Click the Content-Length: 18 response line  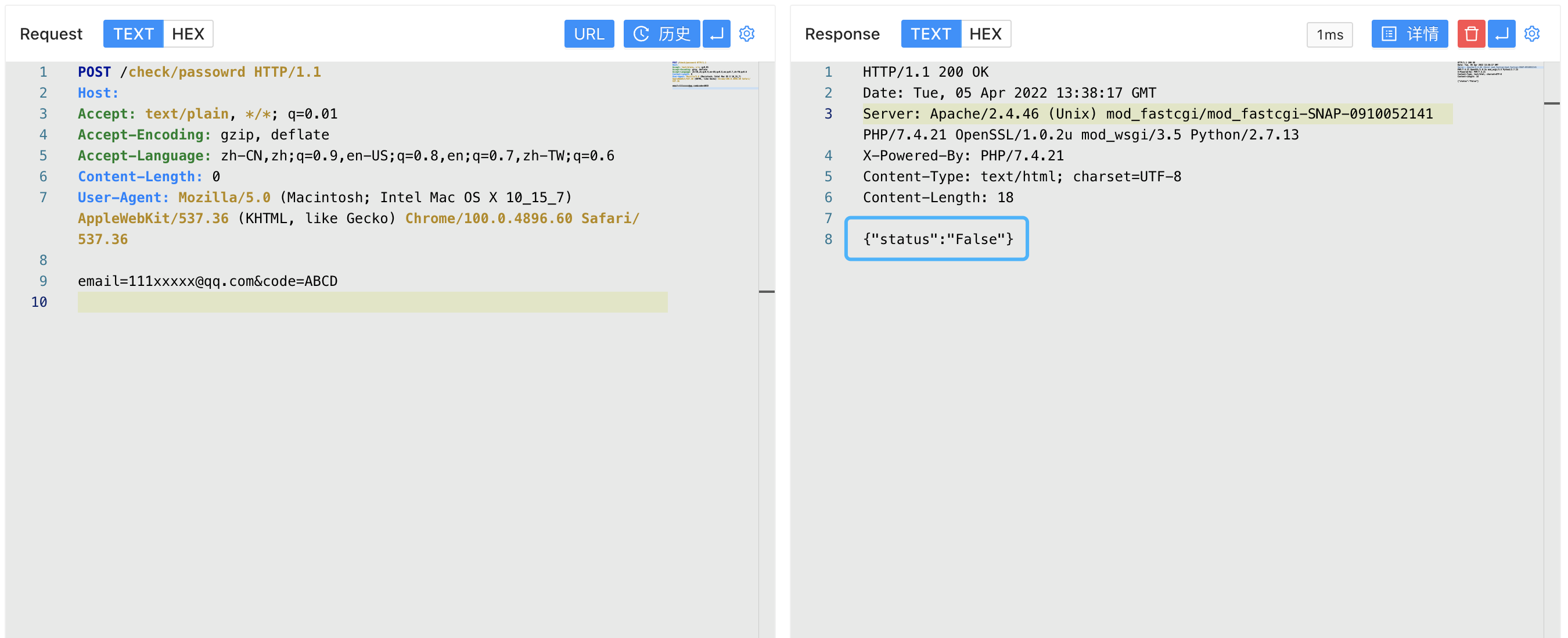point(938,197)
